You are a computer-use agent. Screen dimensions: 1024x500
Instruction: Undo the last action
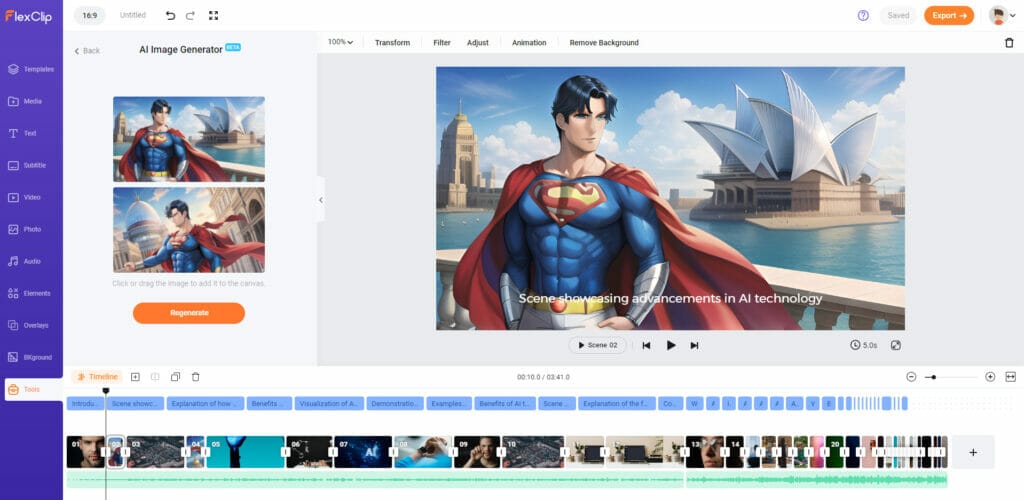(x=170, y=15)
